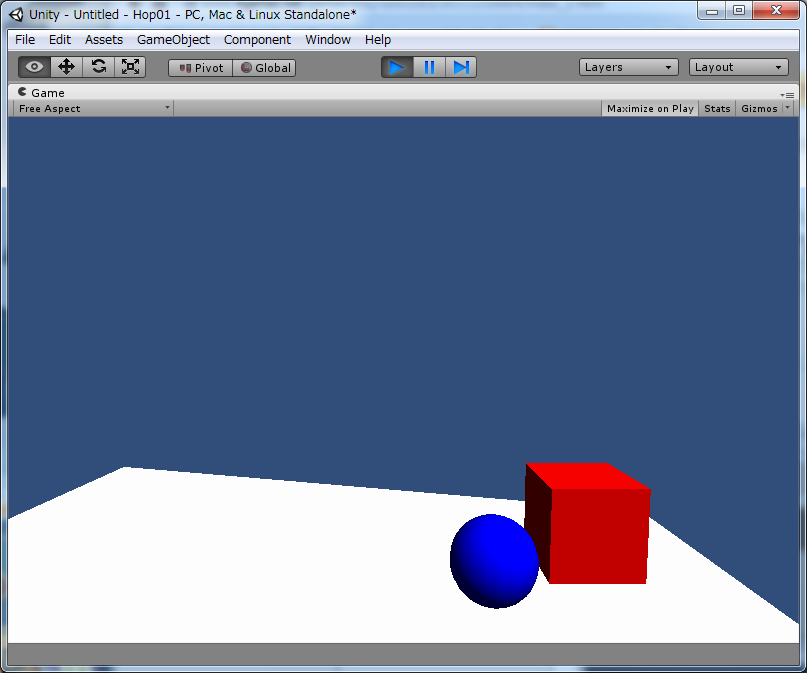
Task: Open the Assets menu
Action: click(104, 40)
